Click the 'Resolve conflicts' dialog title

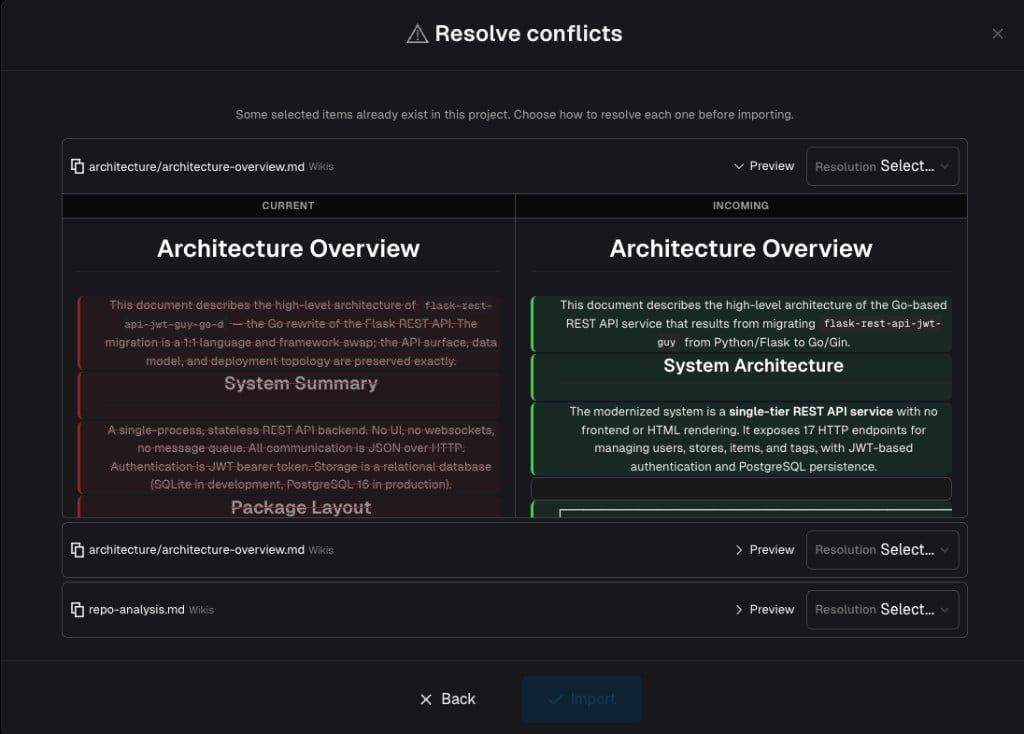[528, 33]
